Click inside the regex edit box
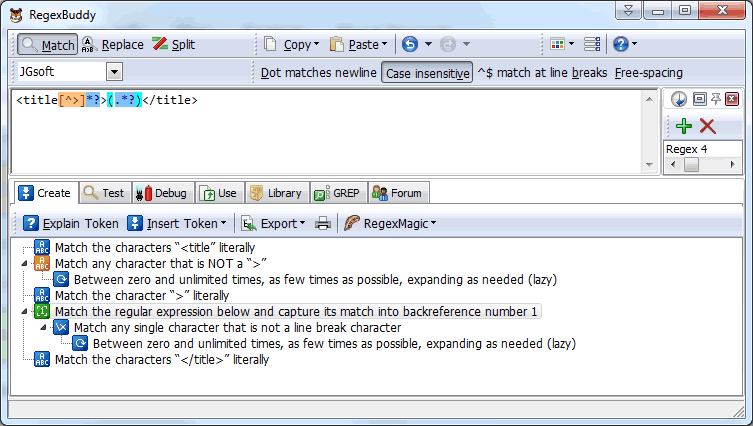The image size is (753, 426). click(x=327, y=132)
